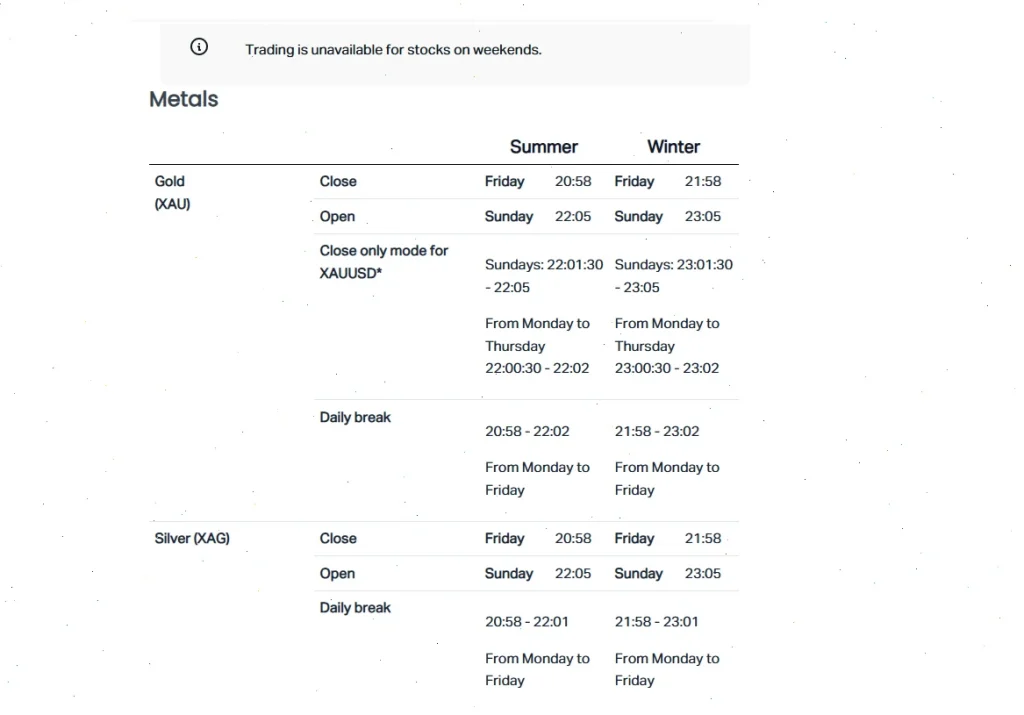The height and width of the screenshot is (715, 1024).
Task: Click the Summer column header
Action: [x=543, y=146]
